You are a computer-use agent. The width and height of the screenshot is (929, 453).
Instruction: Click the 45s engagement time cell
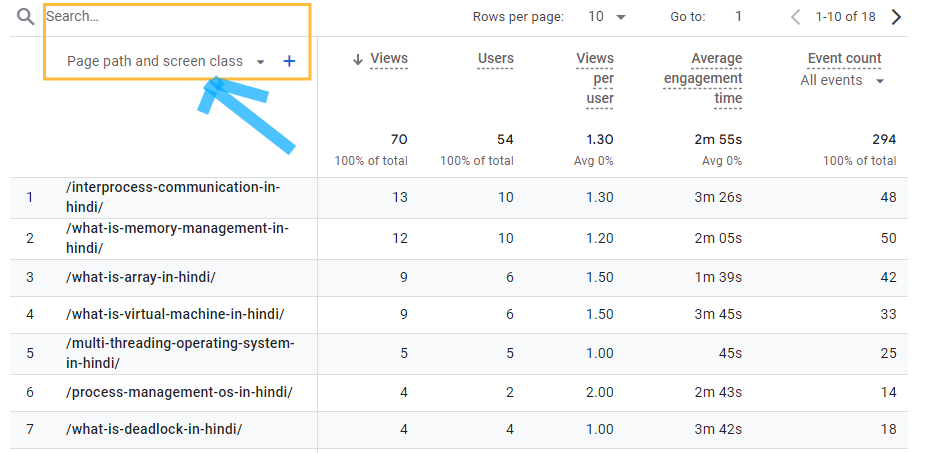coord(730,353)
